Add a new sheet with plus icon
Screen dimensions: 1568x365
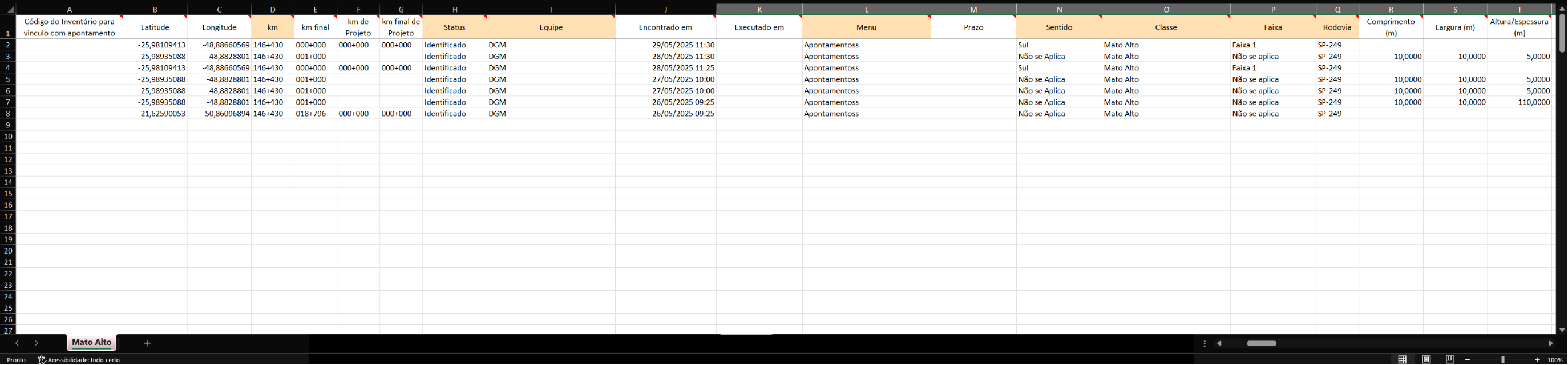click(x=147, y=343)
